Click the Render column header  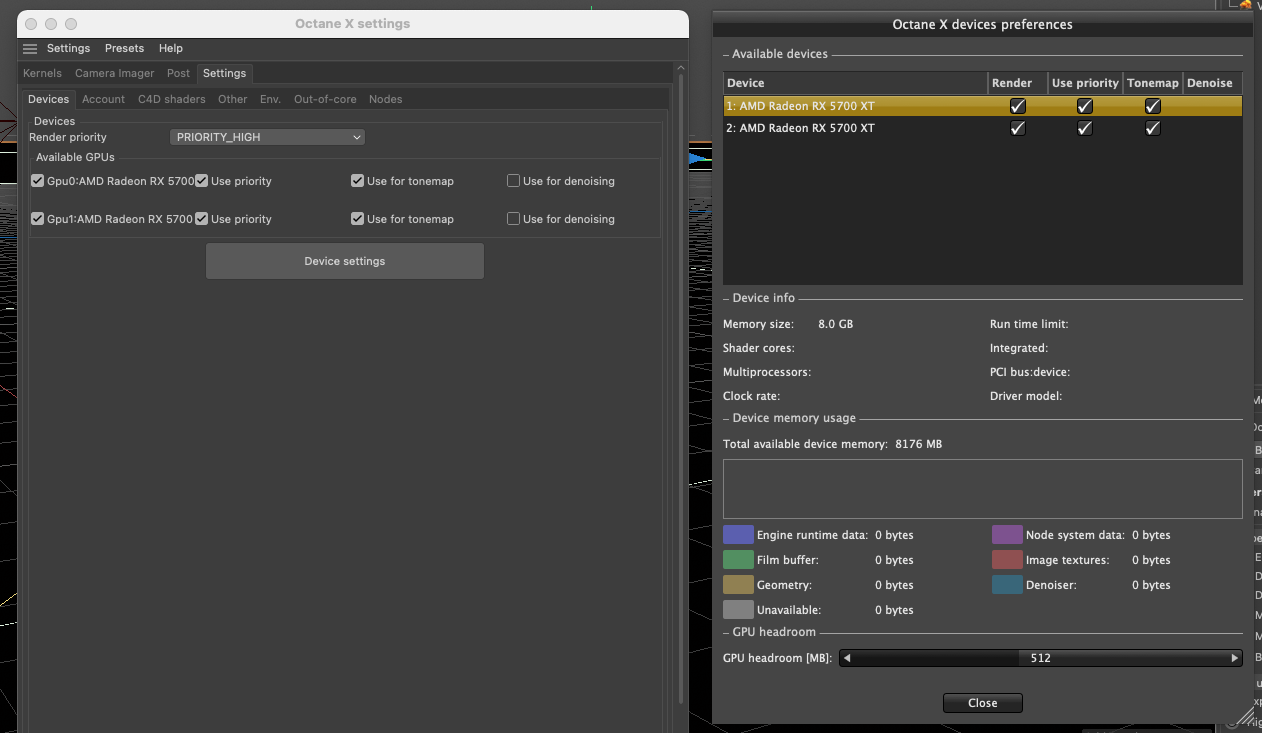click(x=1017, y=83)
